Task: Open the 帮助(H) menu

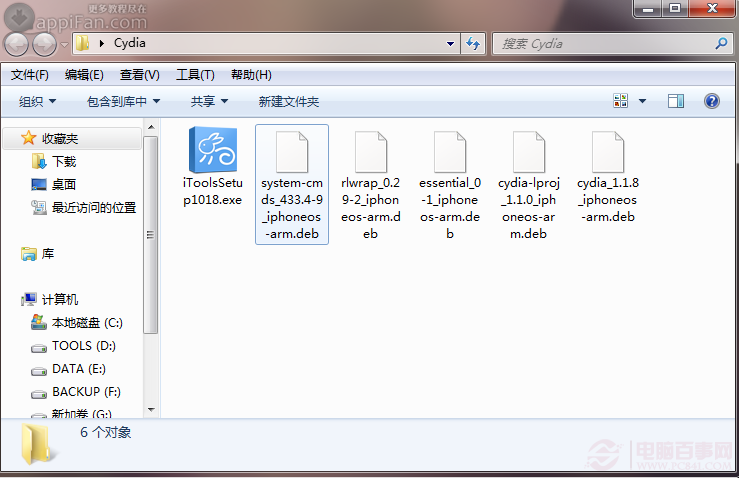Action: pyautogui.click(x=251, y=75)
